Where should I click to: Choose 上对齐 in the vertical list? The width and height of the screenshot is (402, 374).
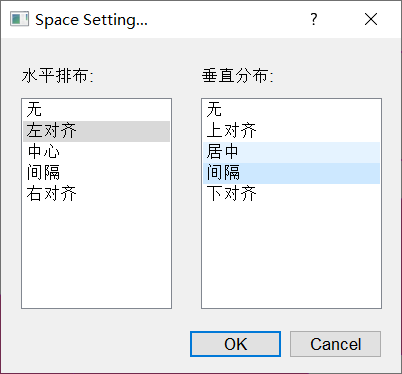291,131
